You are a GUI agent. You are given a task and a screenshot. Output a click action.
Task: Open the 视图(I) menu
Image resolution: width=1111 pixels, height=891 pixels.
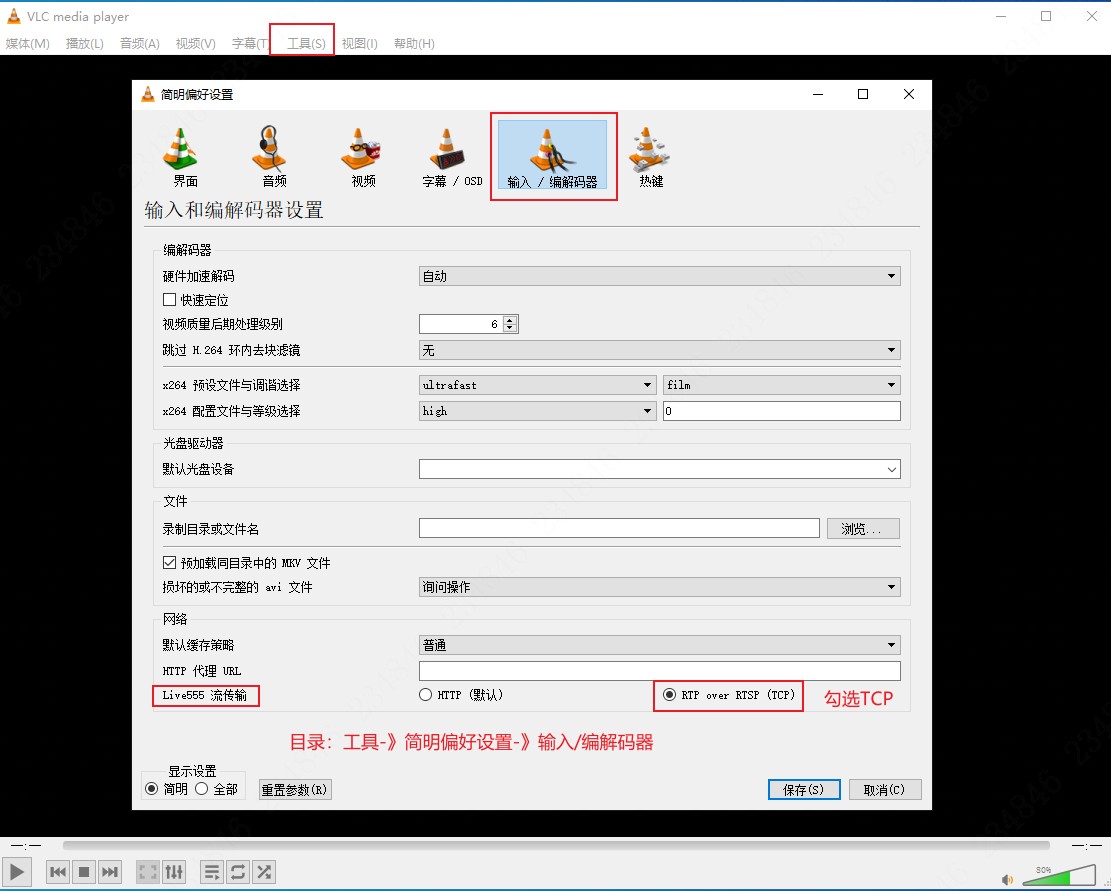click(x=359, y=43)
